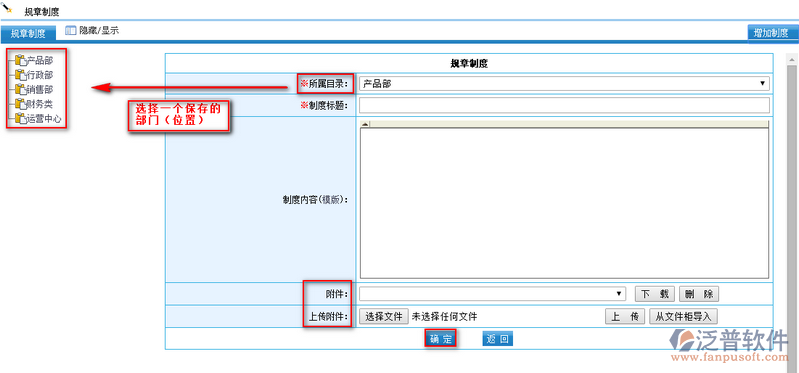Click the 上传 button
The image size is (799, 373).
625,316
